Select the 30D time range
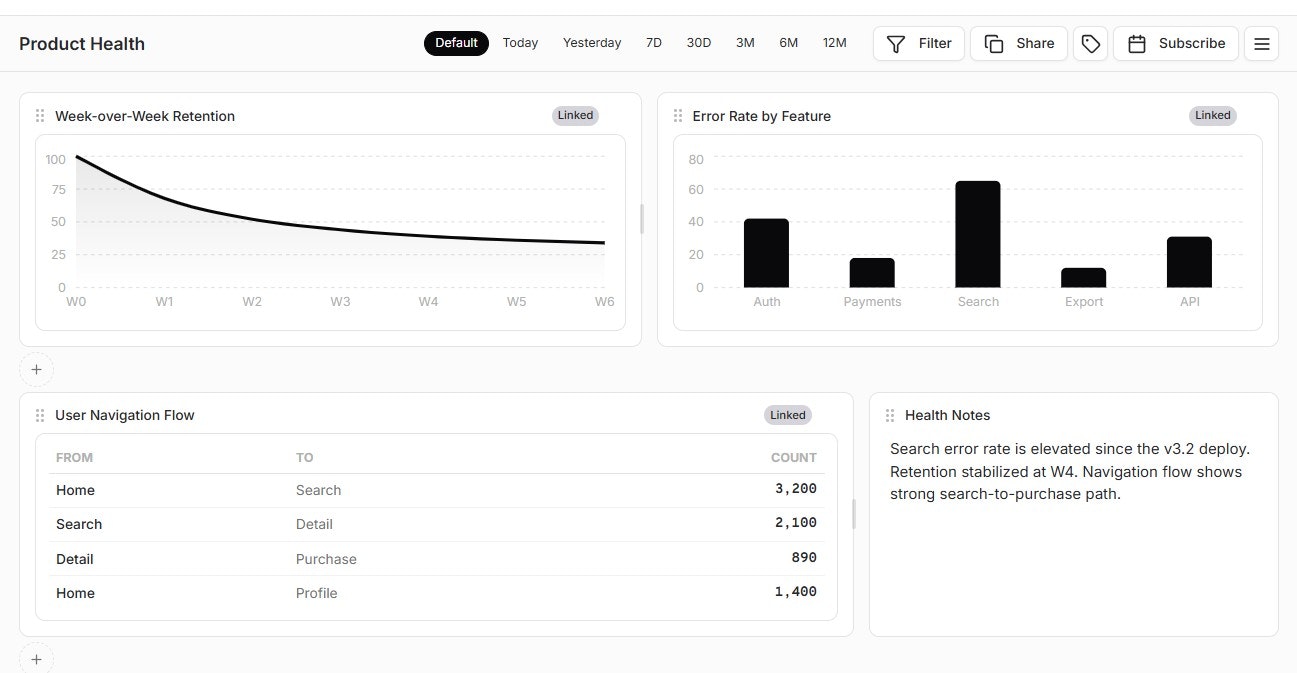Viewport: 1297px width, 673px height. (x=699, y=43)
